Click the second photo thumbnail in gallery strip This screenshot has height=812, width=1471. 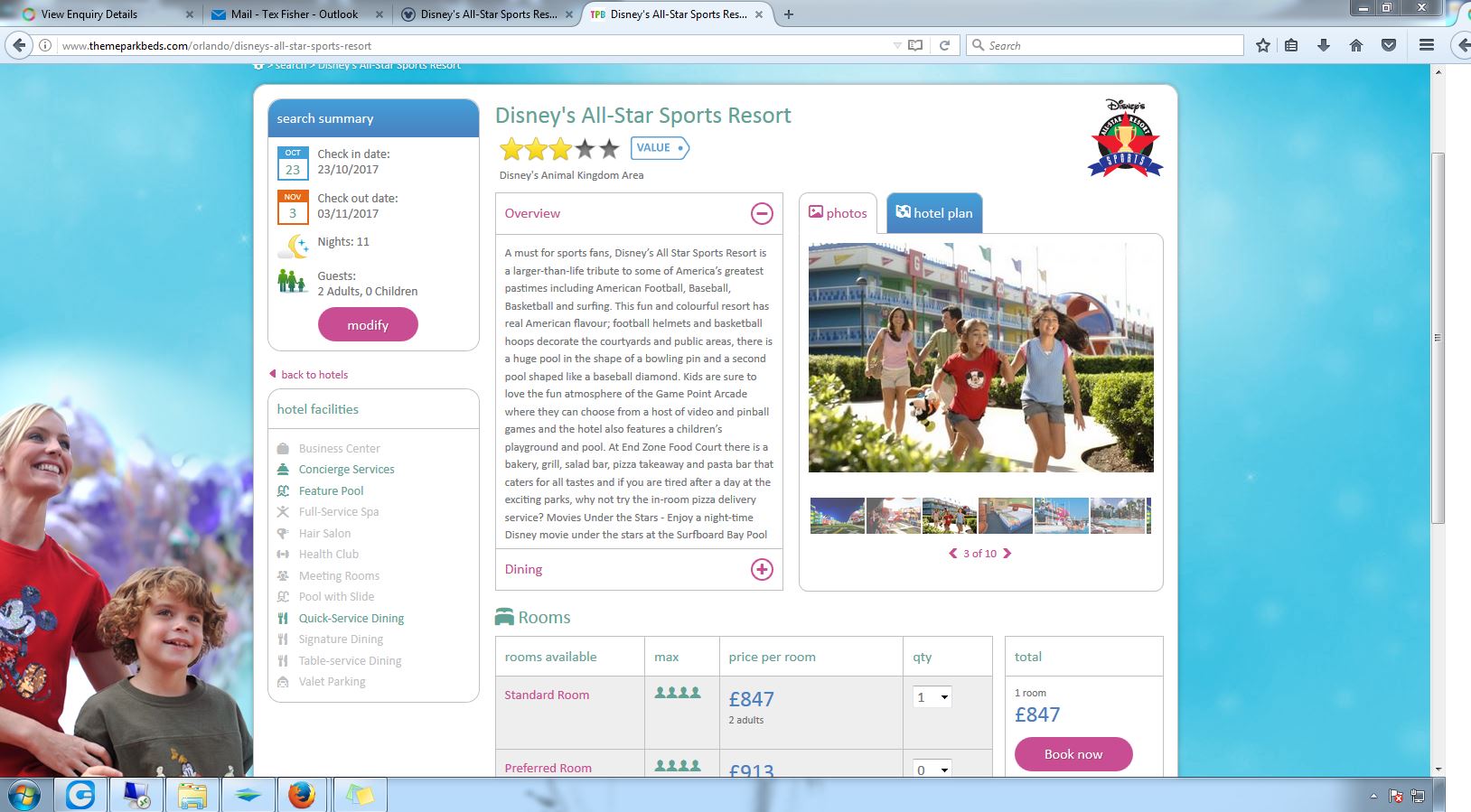pos(894,516)
